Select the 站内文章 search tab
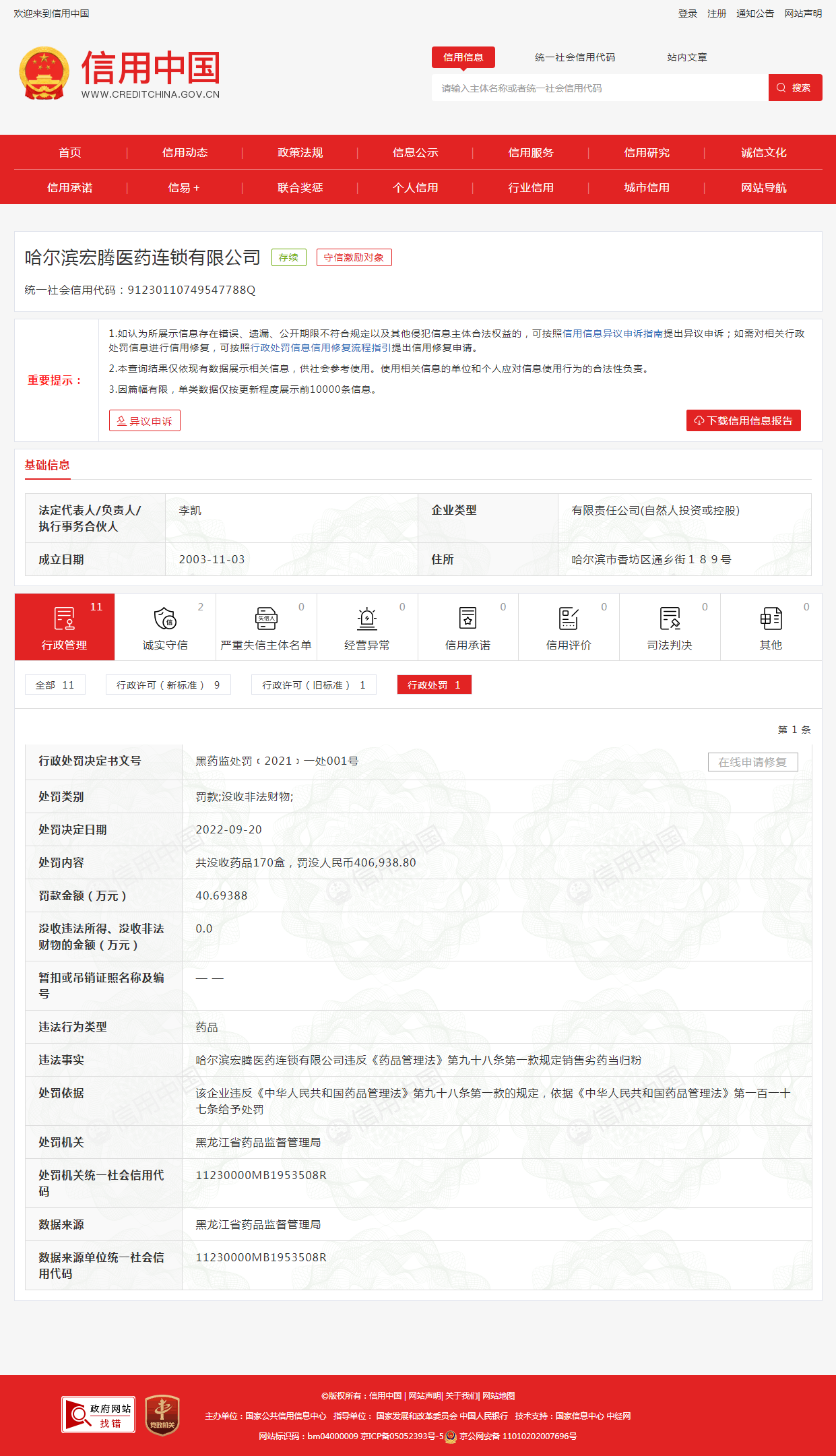Viewport: 836px width, 1456px height. point(687,57)
